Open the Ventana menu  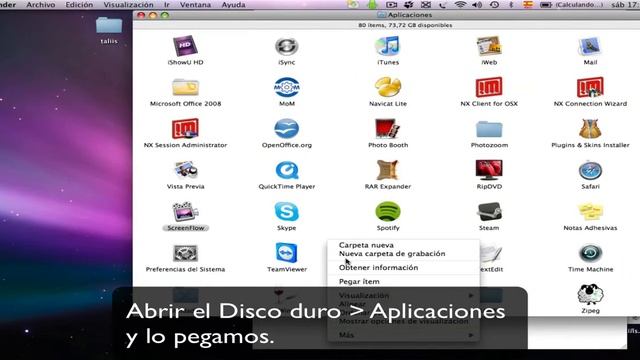tap(196, 5)
